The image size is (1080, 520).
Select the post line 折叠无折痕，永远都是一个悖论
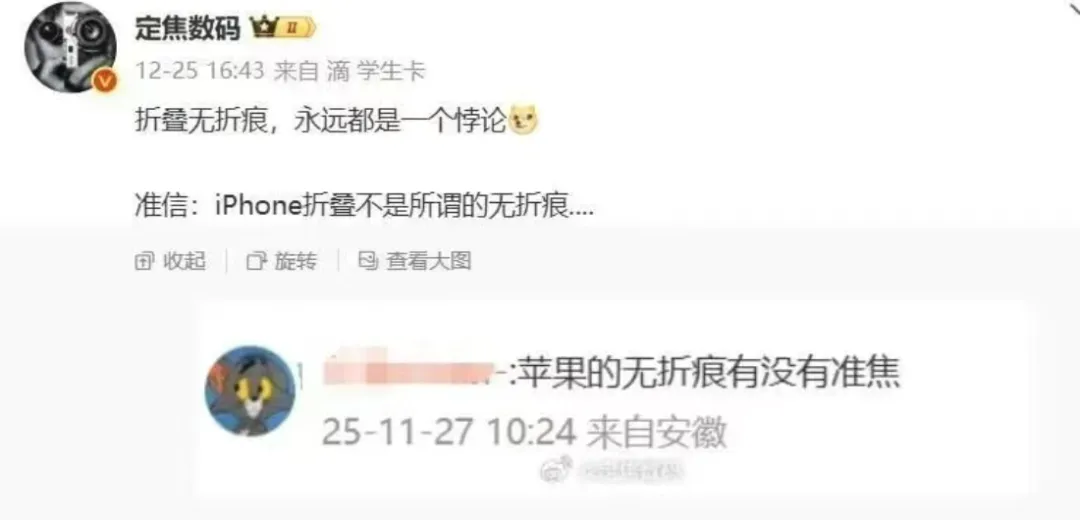tap(321, 123)
